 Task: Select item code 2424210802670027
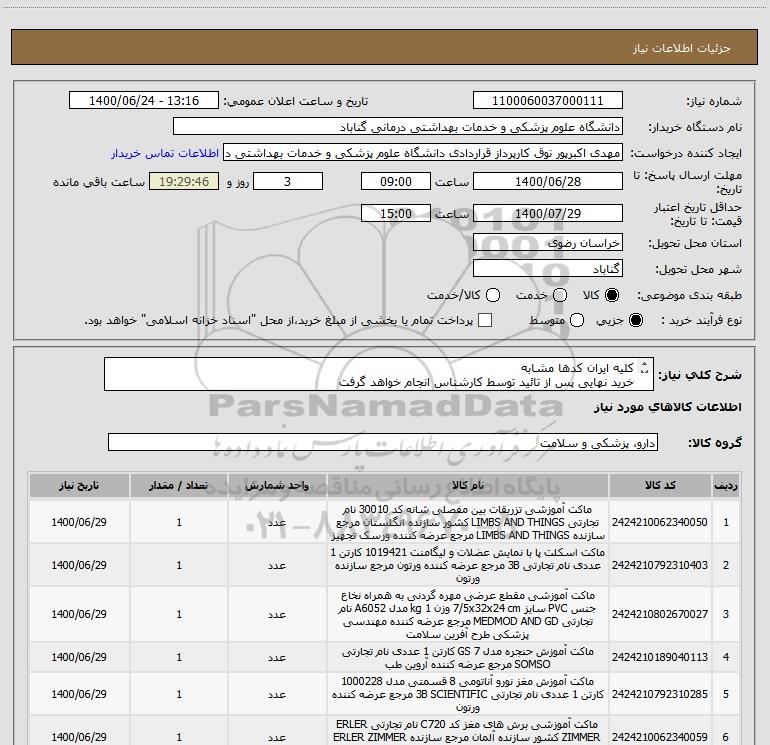[660, 614]
